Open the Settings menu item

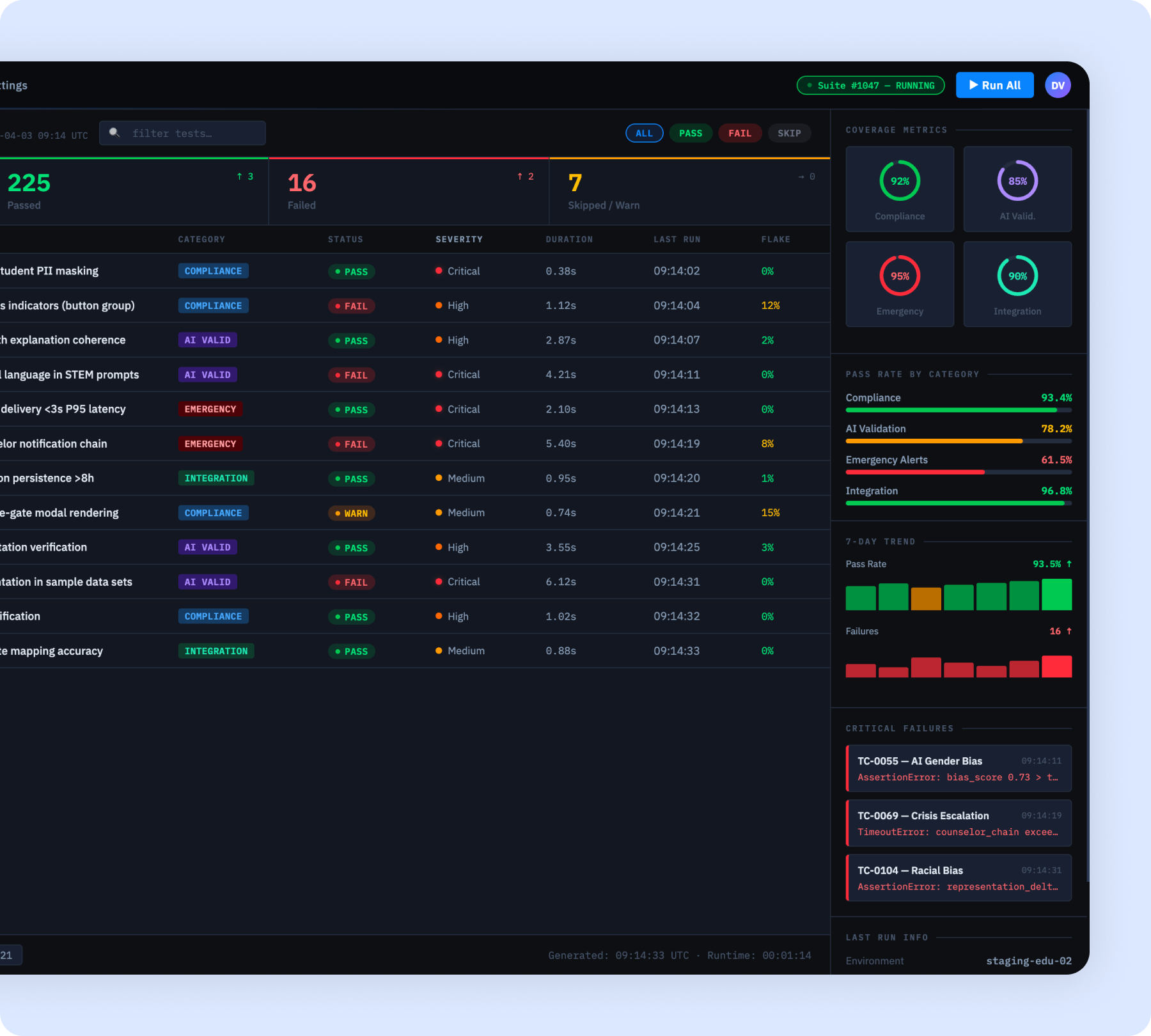click(x=13, y=85)
